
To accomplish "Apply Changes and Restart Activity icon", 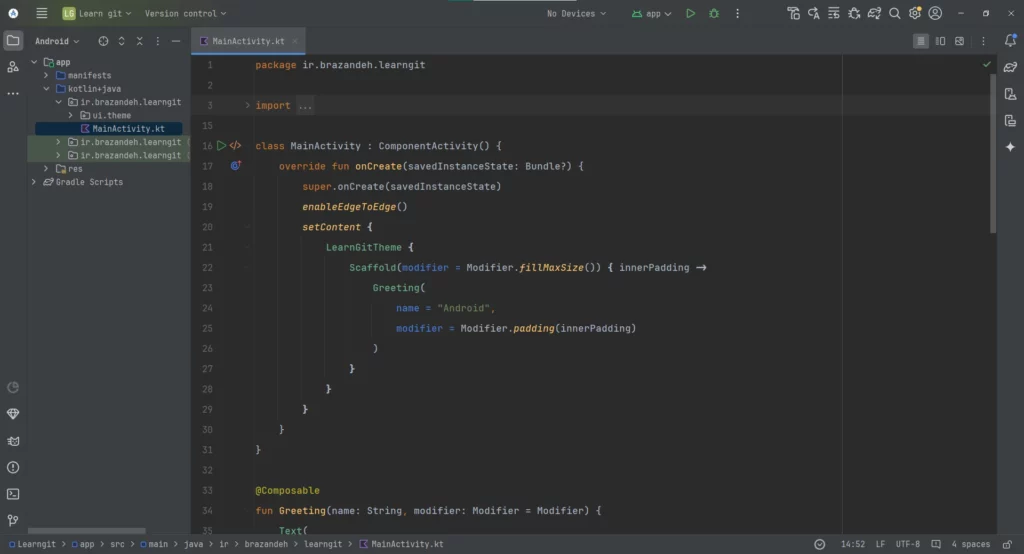I will coord(814,13).
